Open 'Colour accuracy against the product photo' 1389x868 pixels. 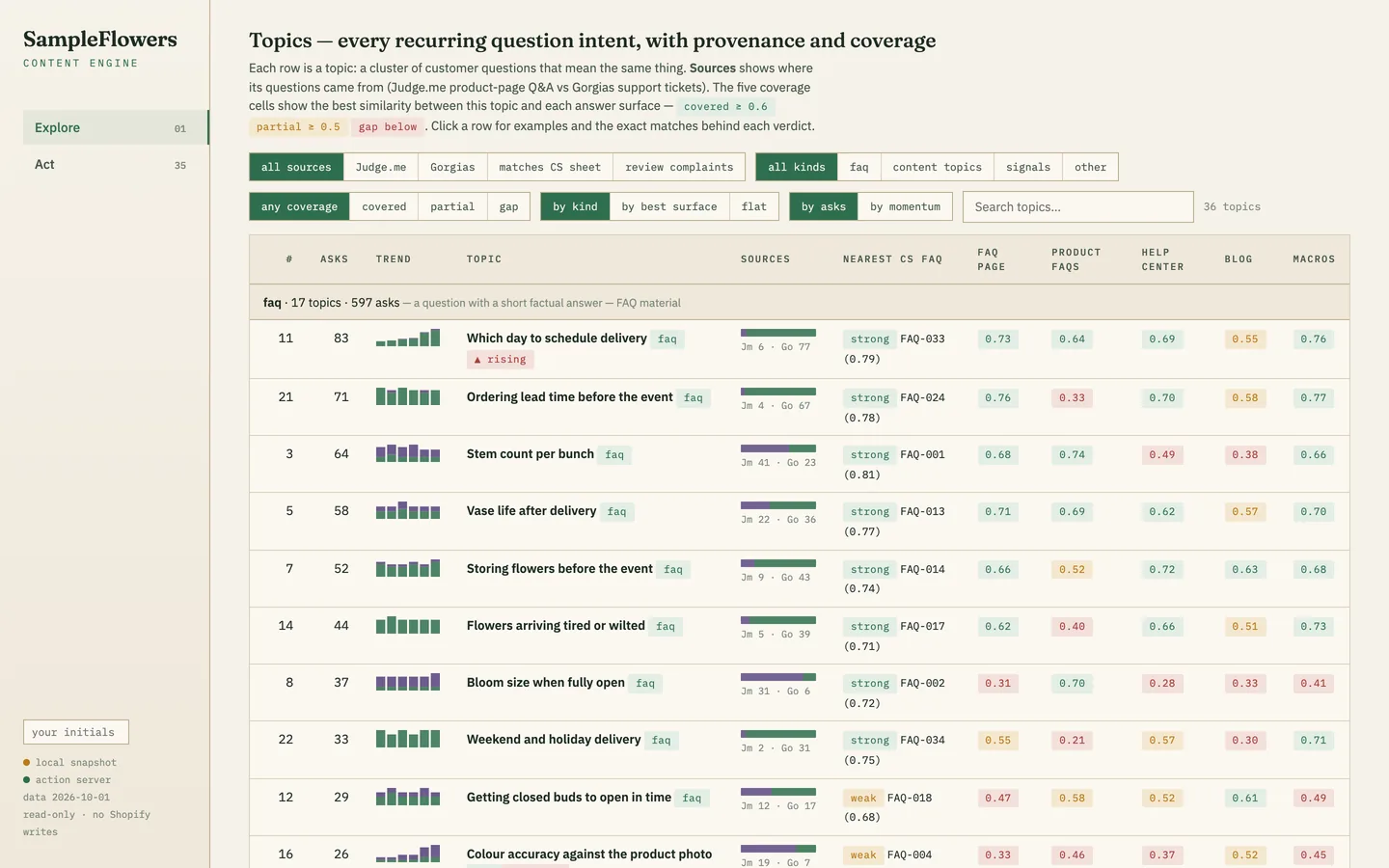click(589, 854)
